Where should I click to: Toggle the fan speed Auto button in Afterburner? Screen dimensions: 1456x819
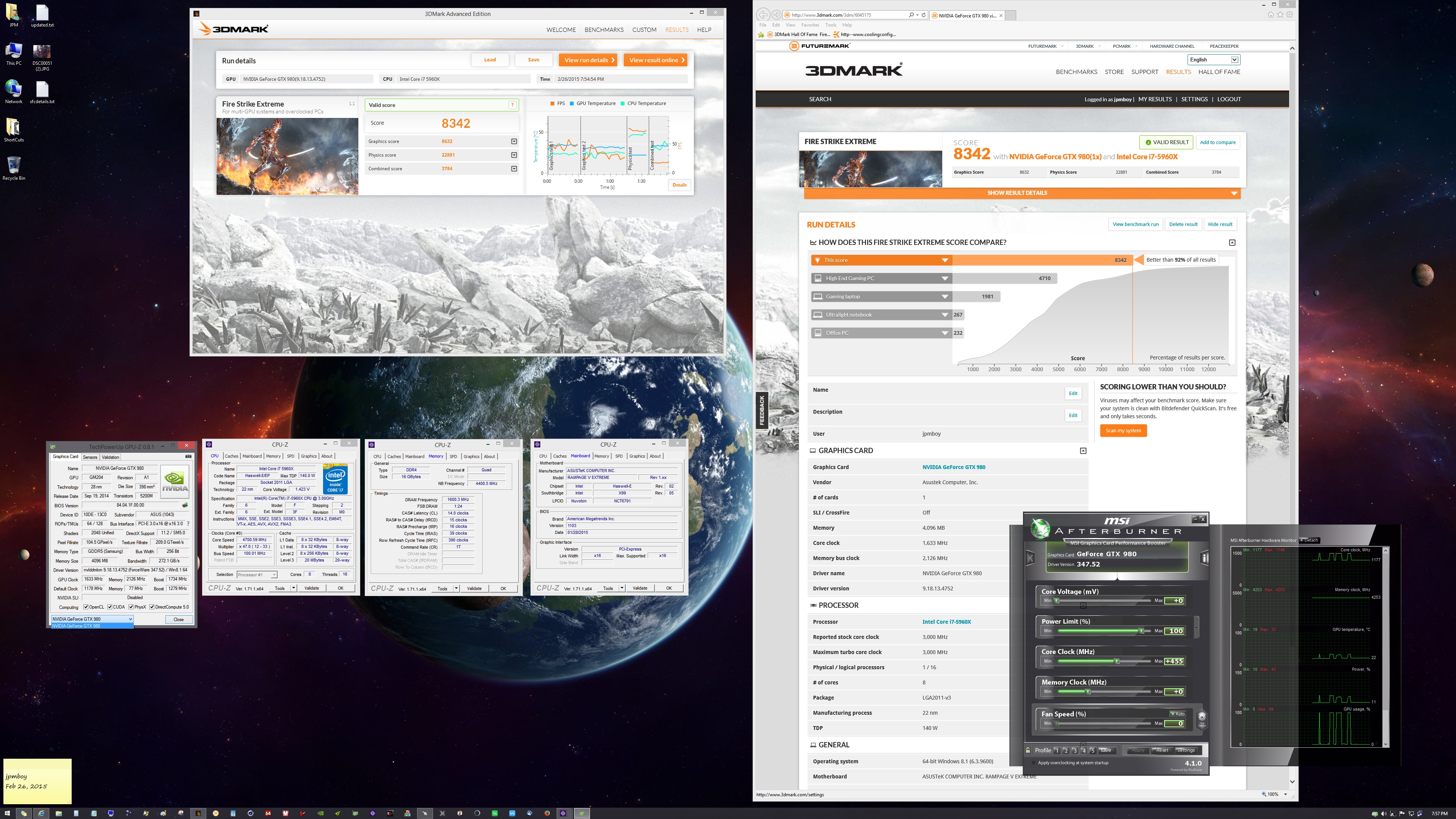(1178, 714)
